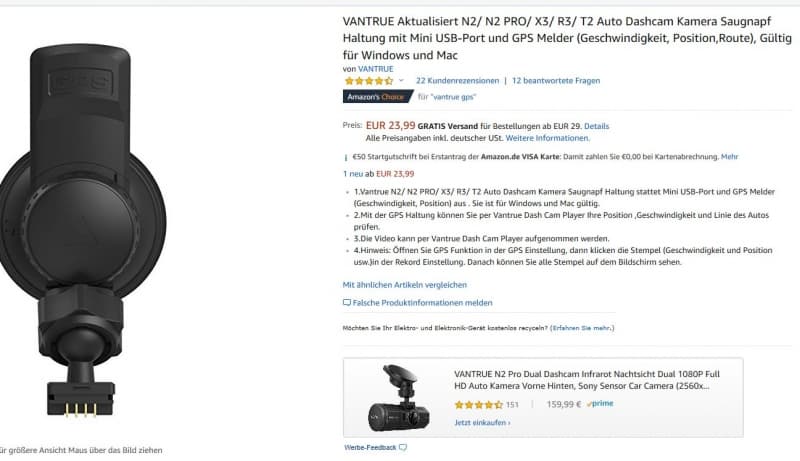Open the Weitere Informationen link
Screen dimensions: 800x461
pyautogui.click(x=547, y=138)
